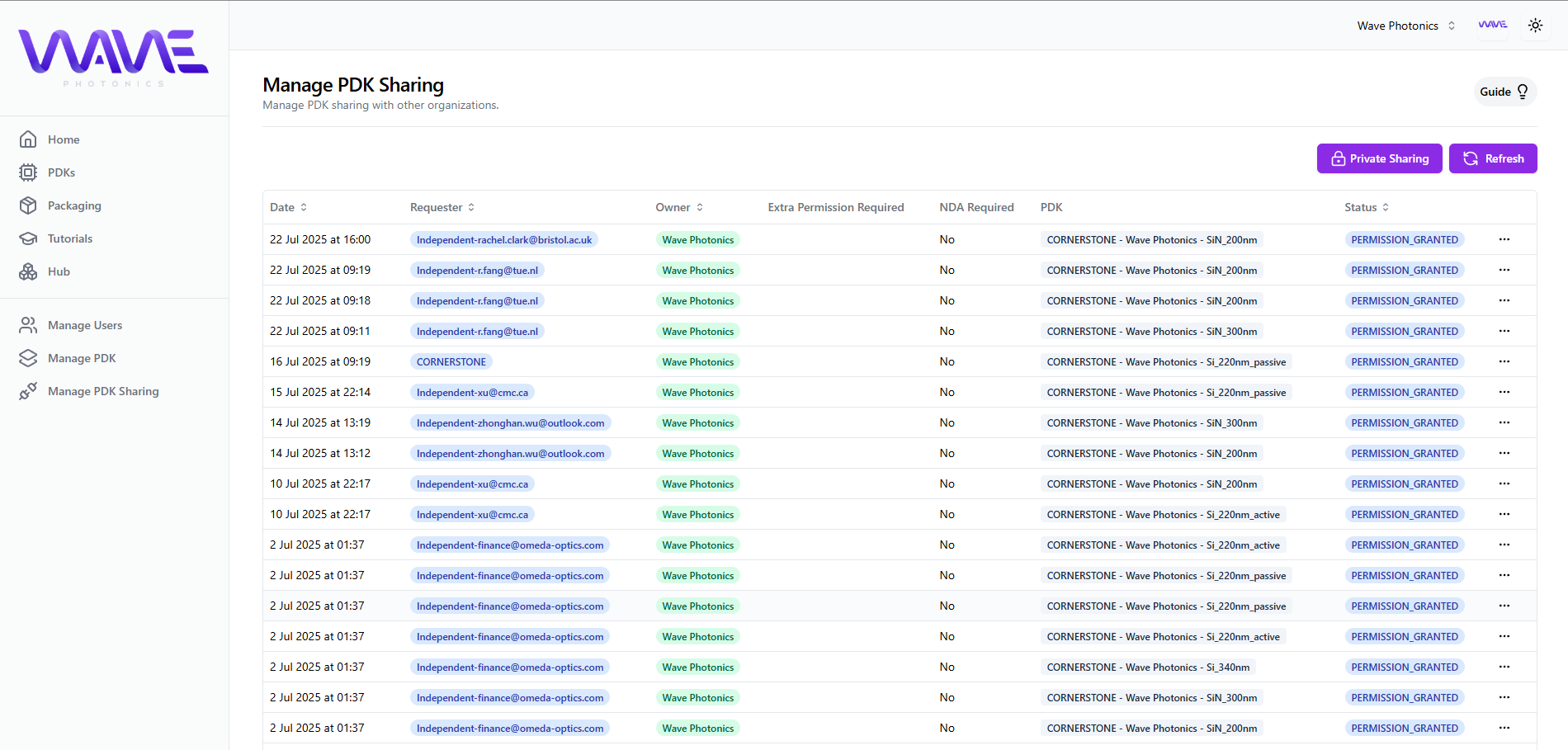
Task: Sort the table by Owner column
Action: coord(679,207)
